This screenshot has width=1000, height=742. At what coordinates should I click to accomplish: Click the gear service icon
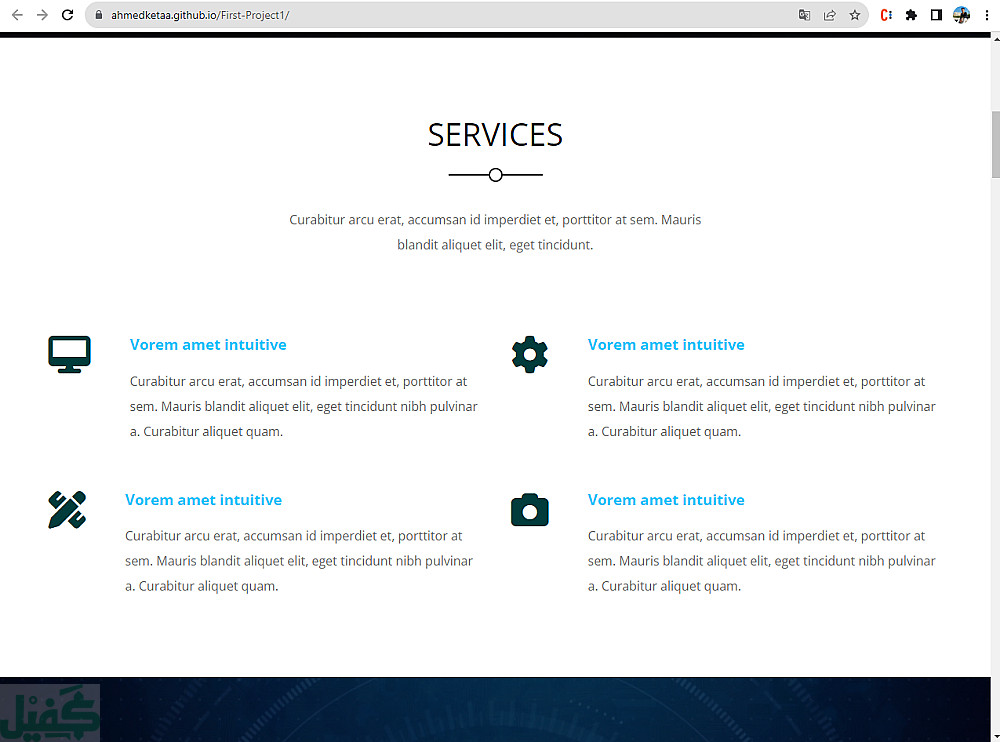point(529,354)
